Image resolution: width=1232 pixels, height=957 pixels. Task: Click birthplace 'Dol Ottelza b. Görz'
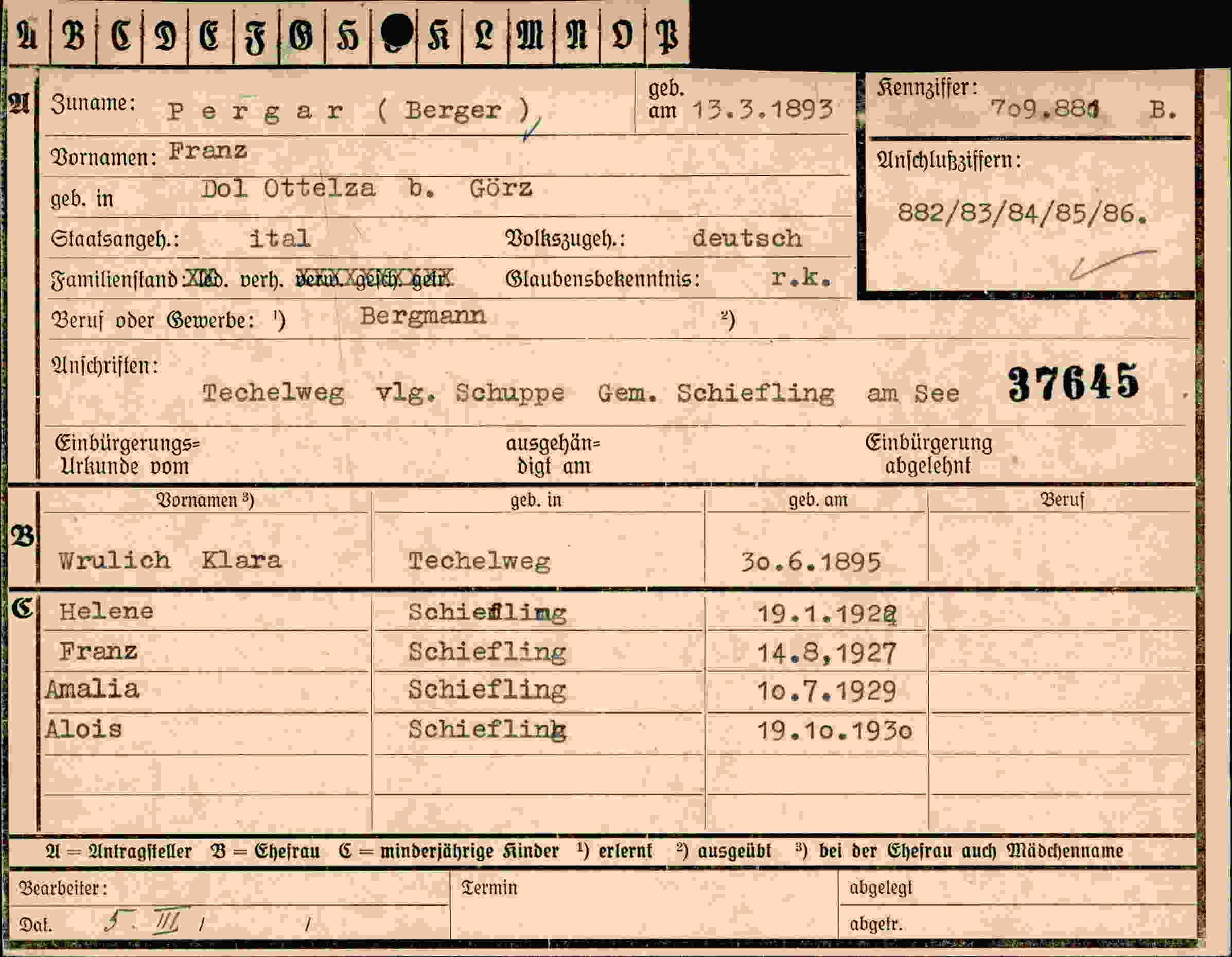366,188
